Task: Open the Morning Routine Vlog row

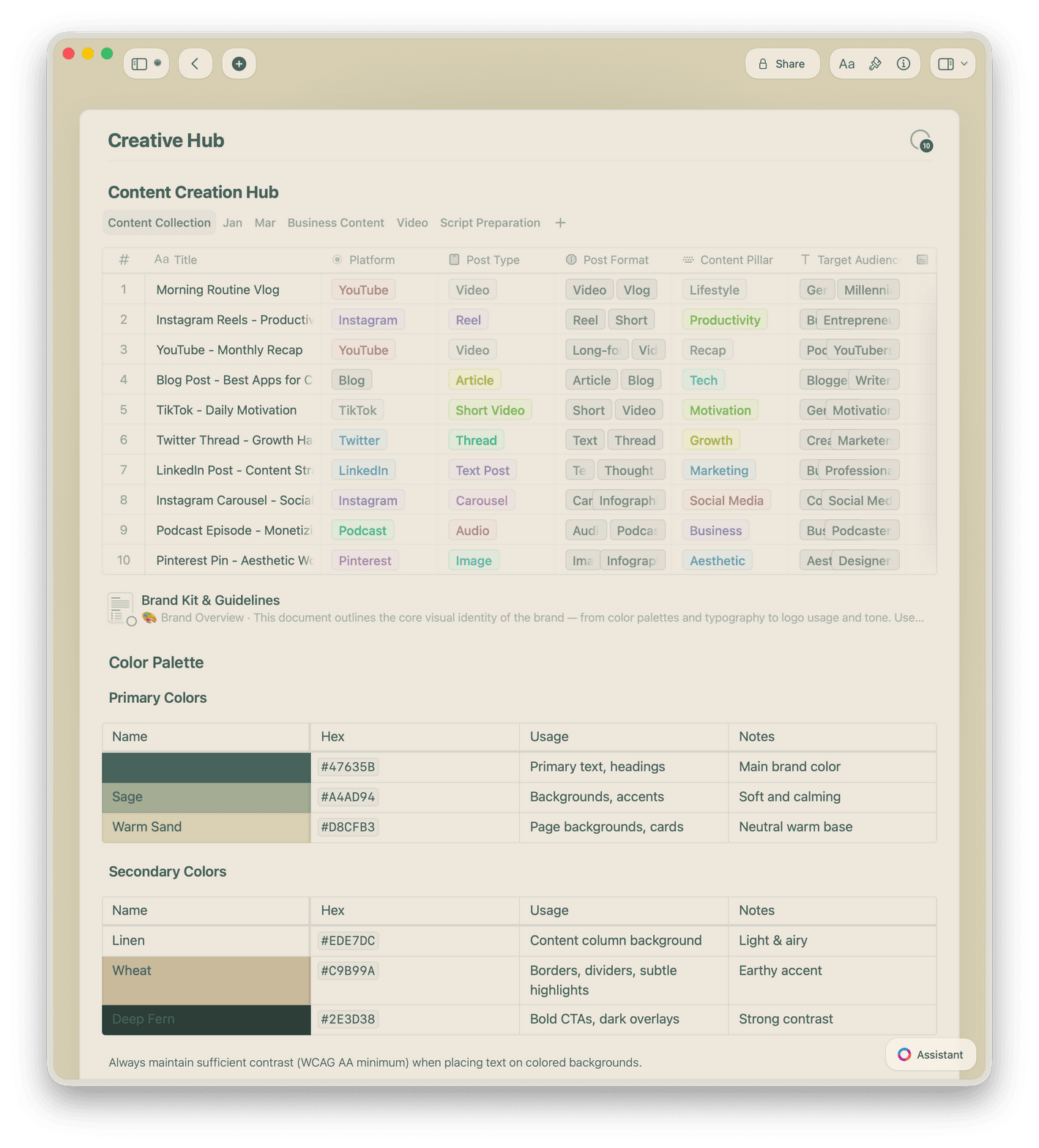Action: click(217, 290)
